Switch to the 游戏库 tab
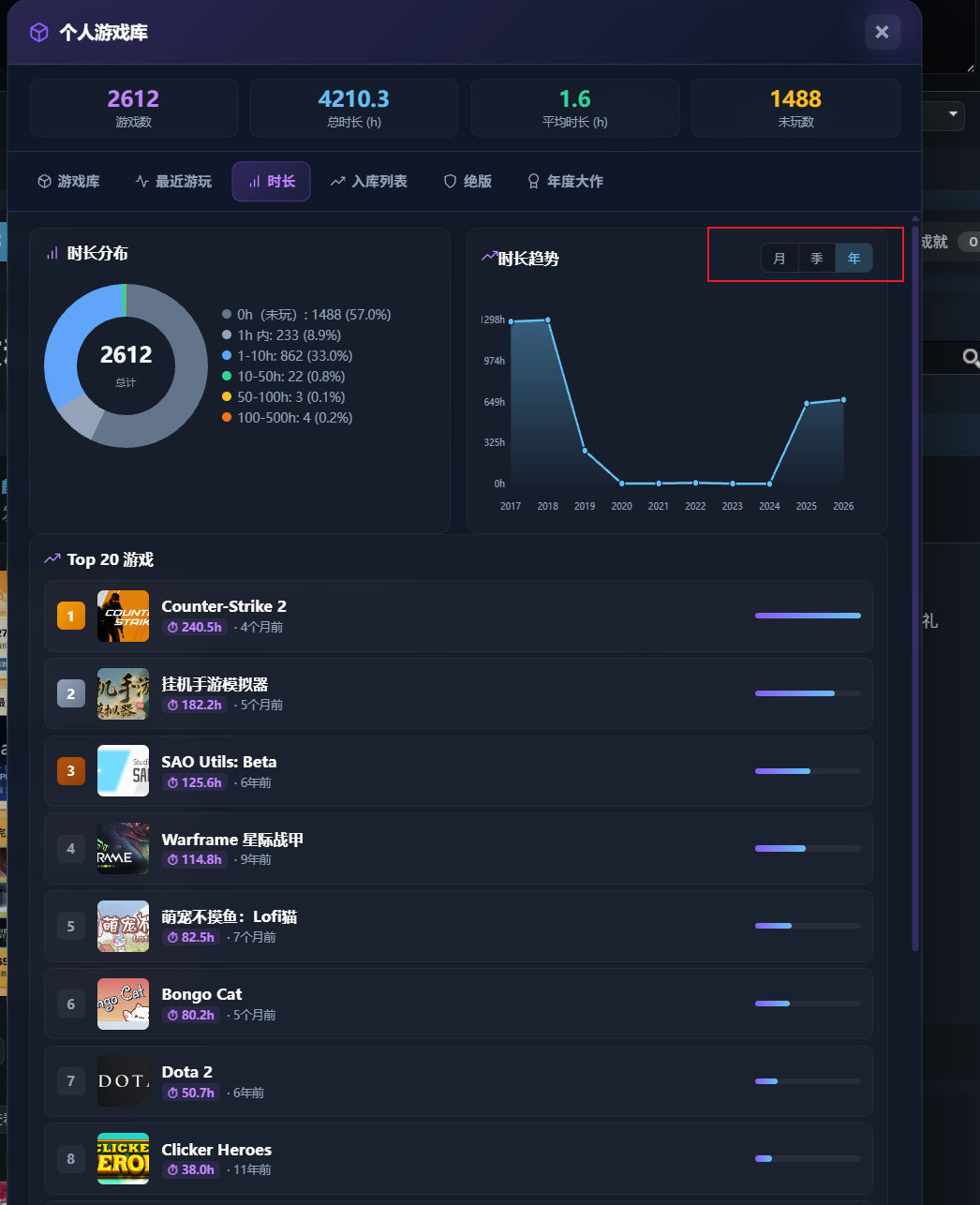Image resolution: width=980 pixels, height=1205 pixels. point(68,182)
